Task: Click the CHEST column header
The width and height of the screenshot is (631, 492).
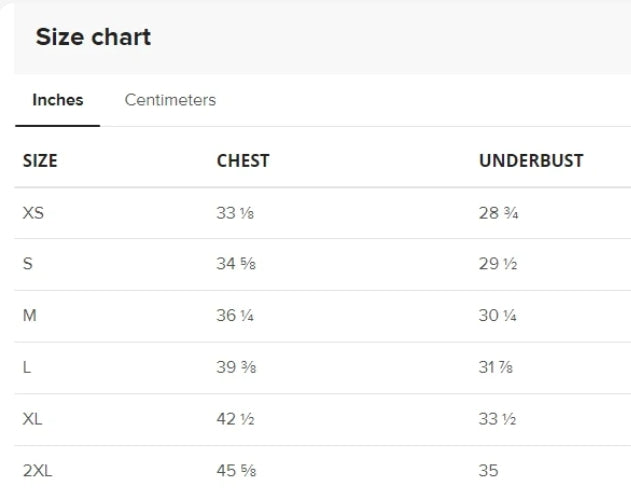Action: [243, 161]
